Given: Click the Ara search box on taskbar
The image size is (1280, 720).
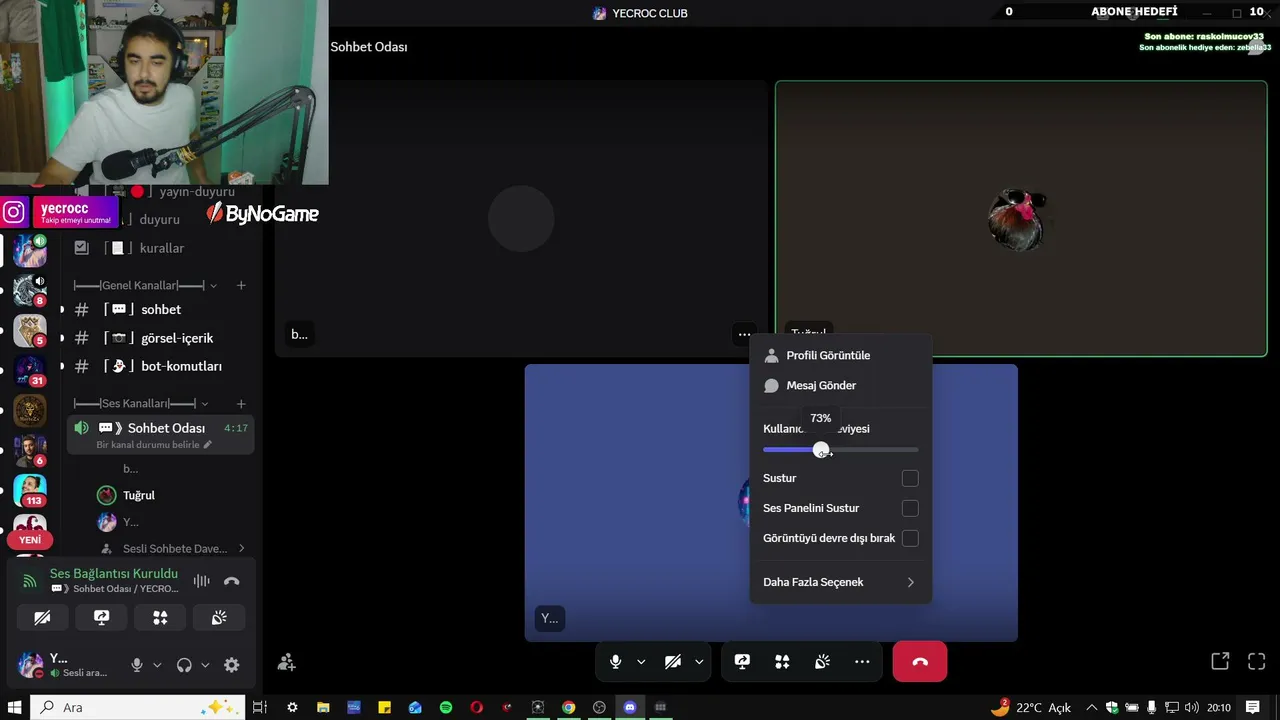Looking at the screenshot, I should pos(138,707).
